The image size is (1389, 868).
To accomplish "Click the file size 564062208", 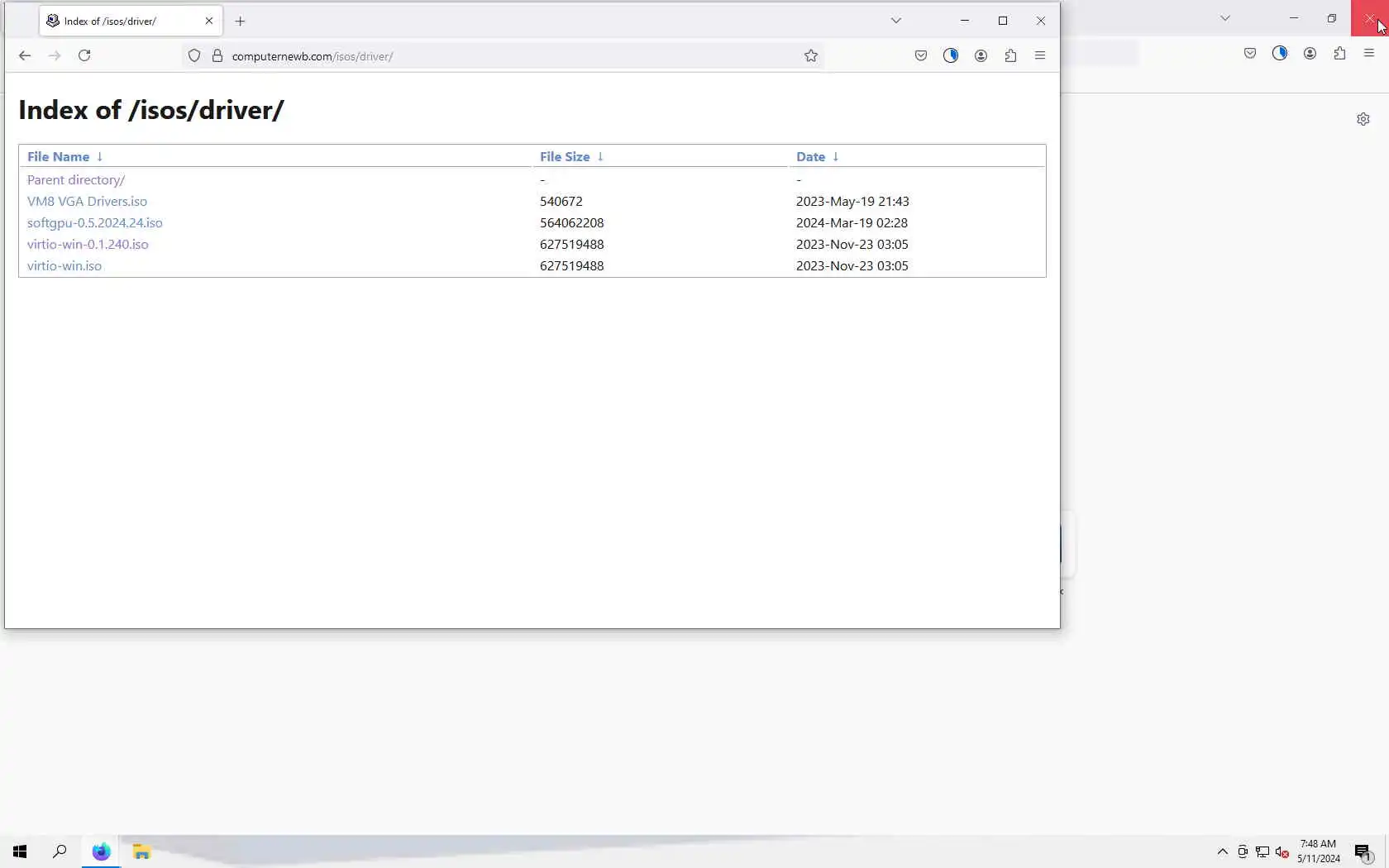I will [572, 222].
